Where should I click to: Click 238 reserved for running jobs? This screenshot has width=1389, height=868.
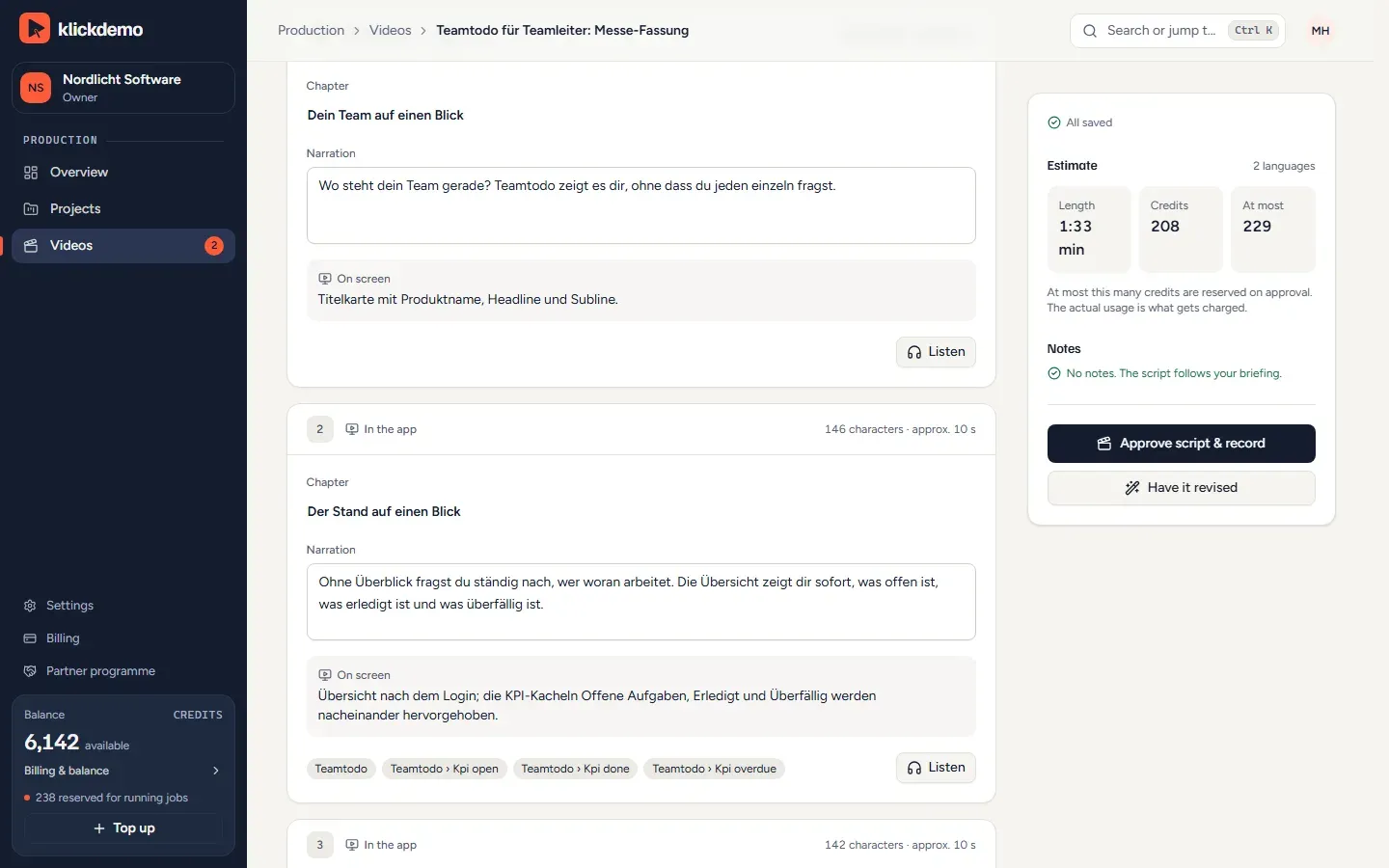[x=112, y=798]
